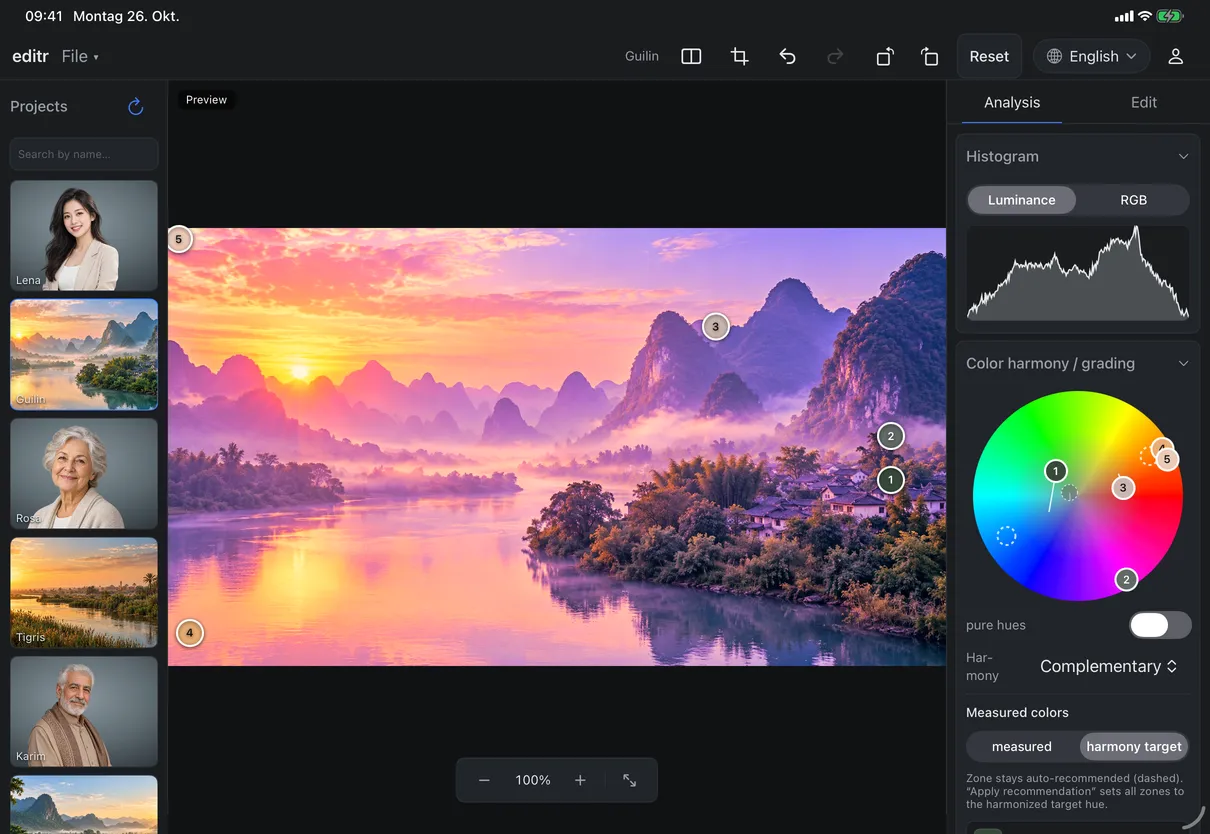
Task: Click sample marker 4 on the photo
Action: (189, 633)
